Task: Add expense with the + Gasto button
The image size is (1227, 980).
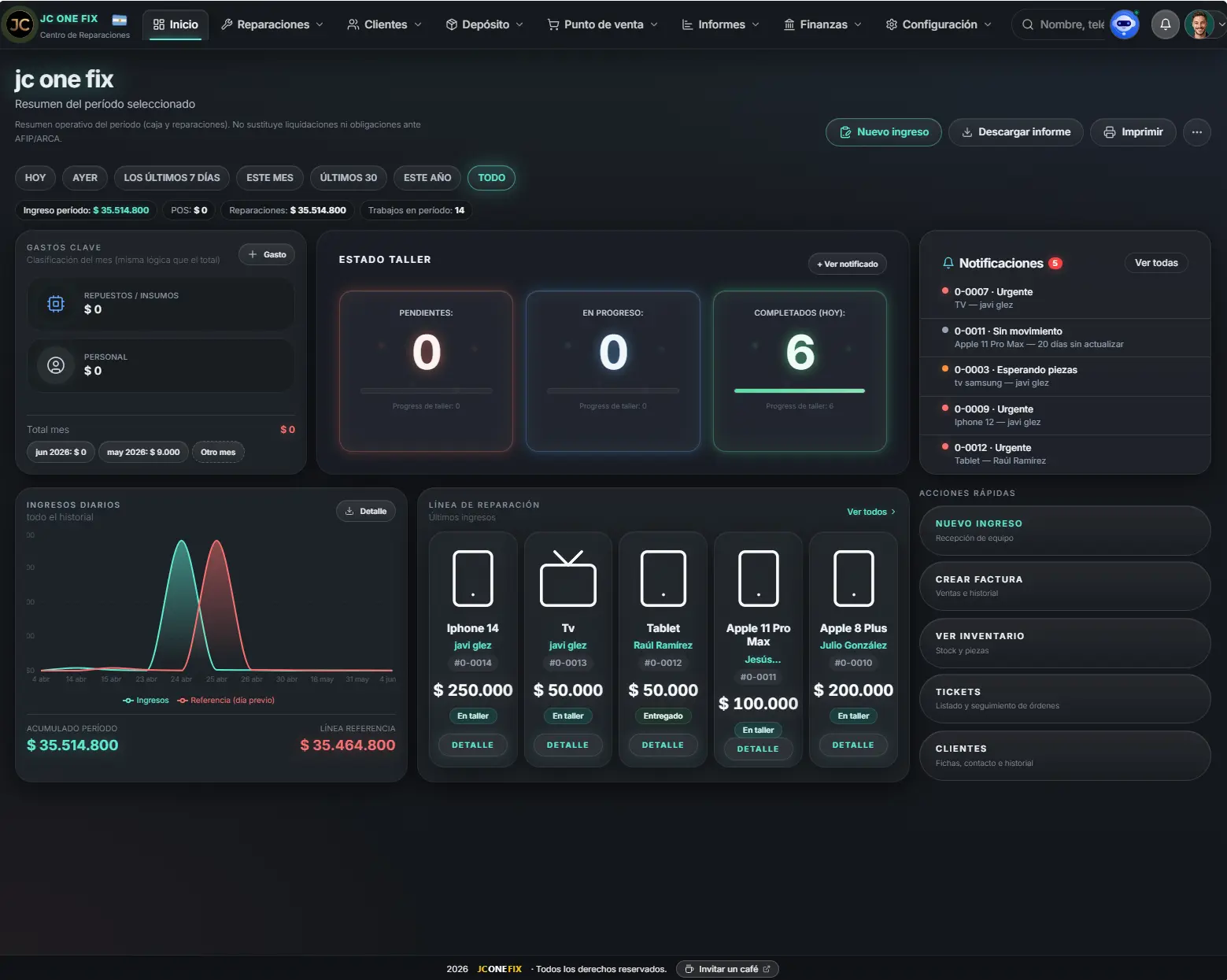Action: click(267, 254)
